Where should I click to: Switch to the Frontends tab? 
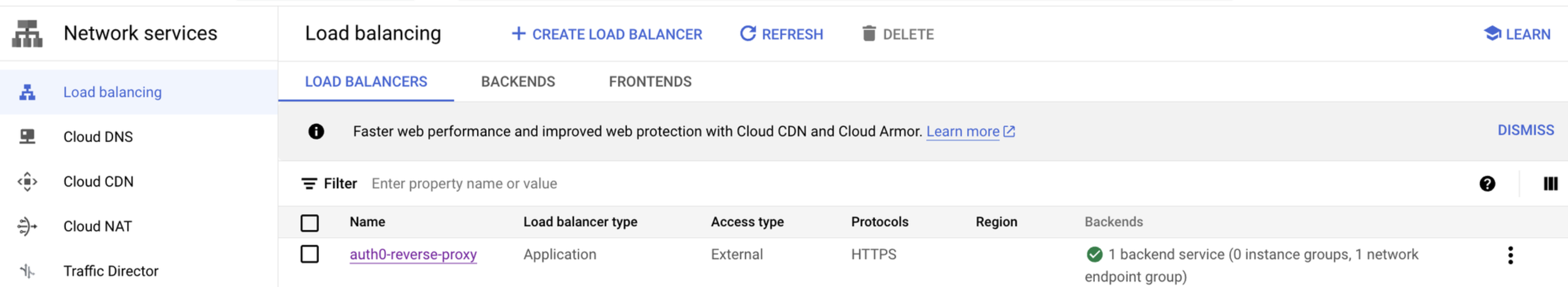pos(650,82)
